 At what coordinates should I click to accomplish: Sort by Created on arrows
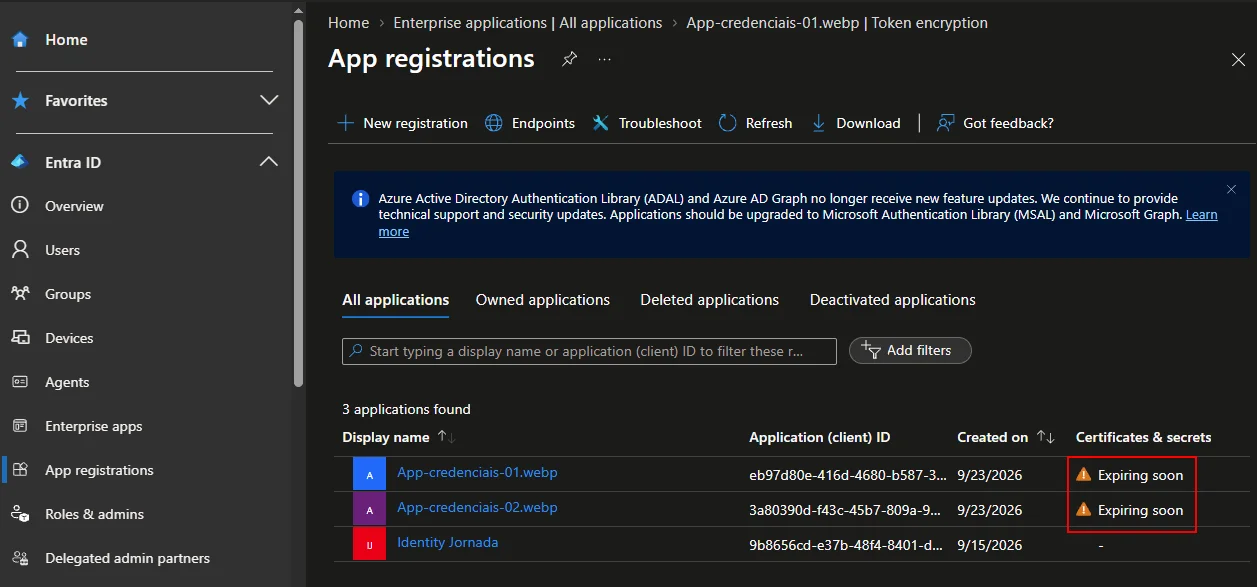click(x=1045, y=437)
